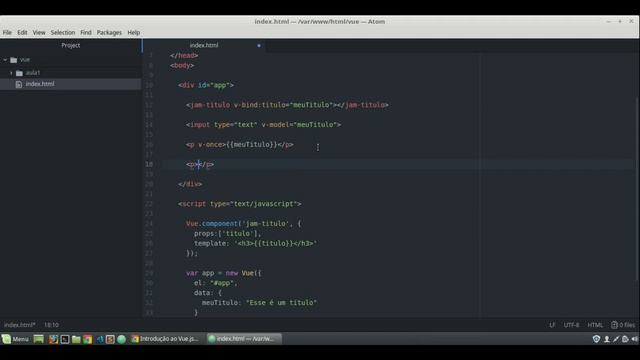Click the git files icon in status bar

(x=614, y=325)
